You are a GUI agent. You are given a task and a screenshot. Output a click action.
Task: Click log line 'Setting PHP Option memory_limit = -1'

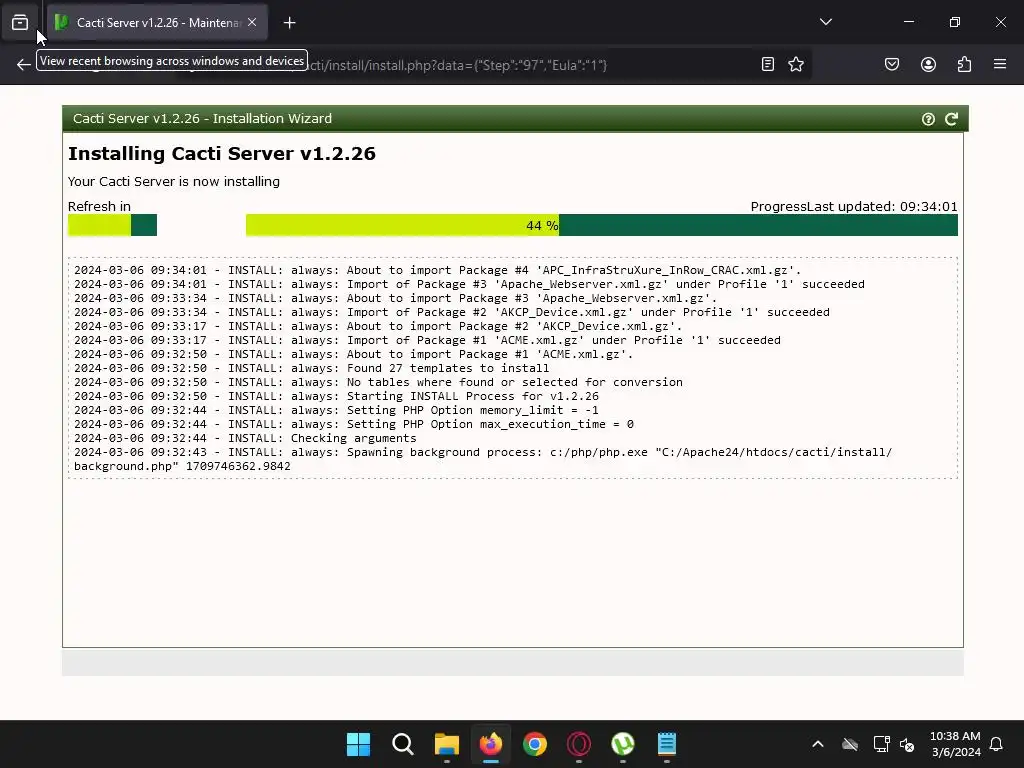click(336, 410)
